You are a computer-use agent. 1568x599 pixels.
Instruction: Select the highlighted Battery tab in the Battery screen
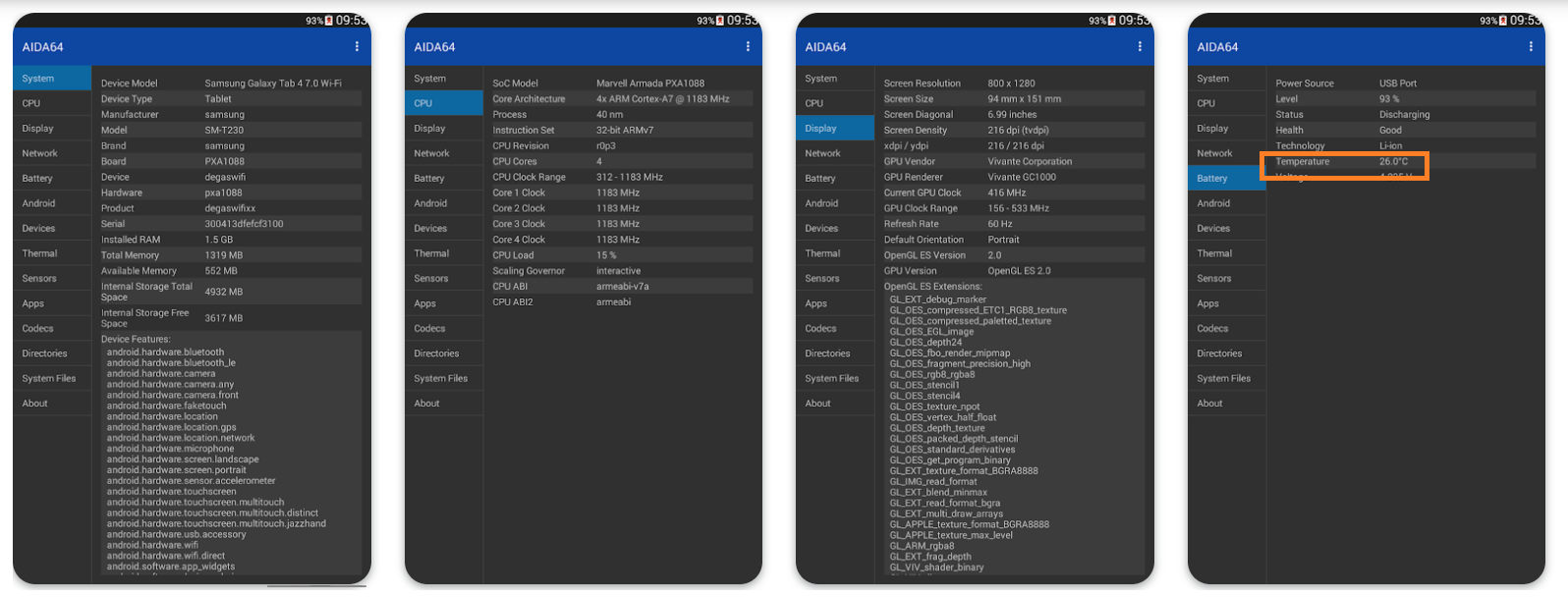(1227, 179)
